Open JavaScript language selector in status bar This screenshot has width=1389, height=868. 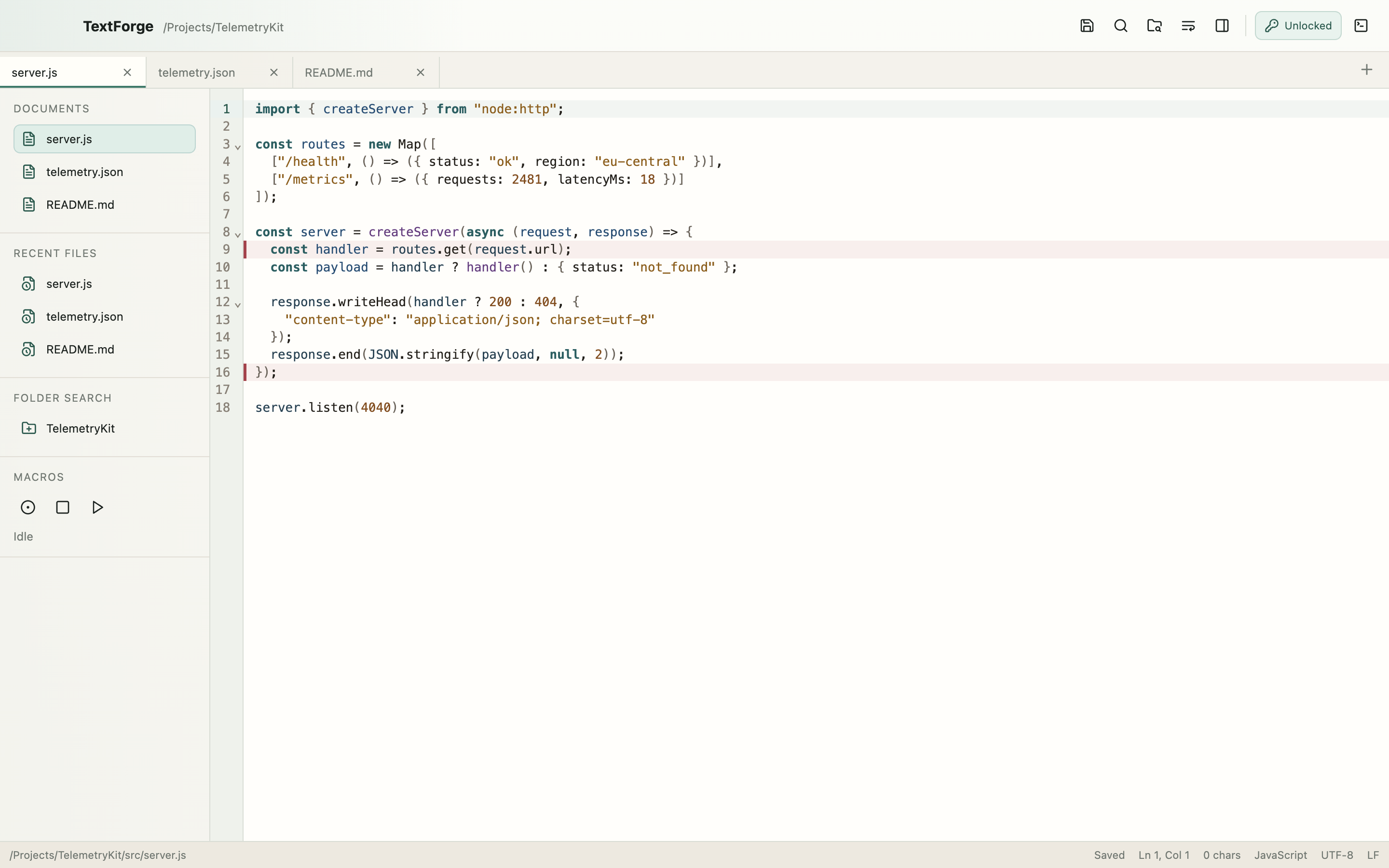click(1280, 855)
